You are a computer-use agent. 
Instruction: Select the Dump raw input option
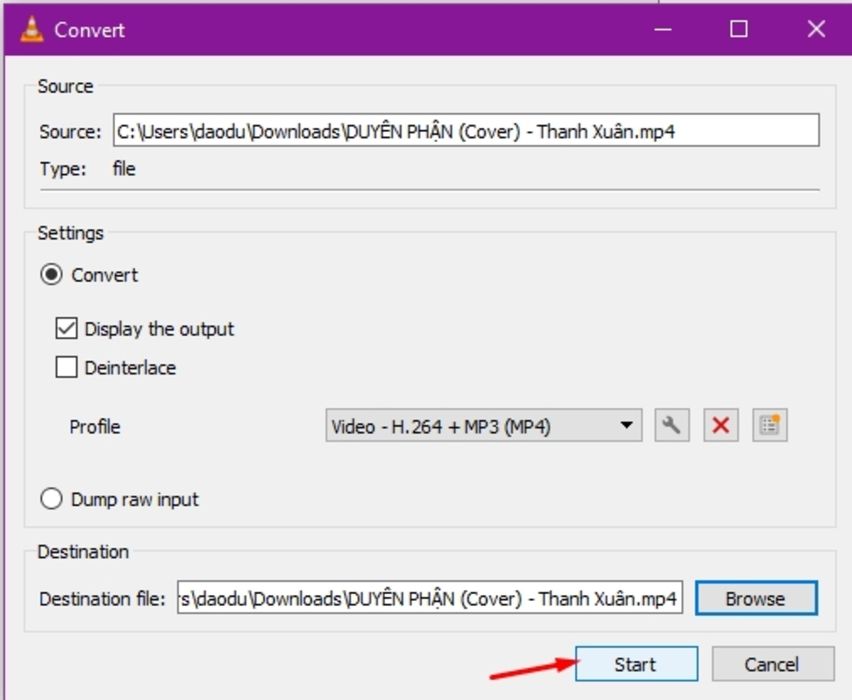[x=52, y=499]
